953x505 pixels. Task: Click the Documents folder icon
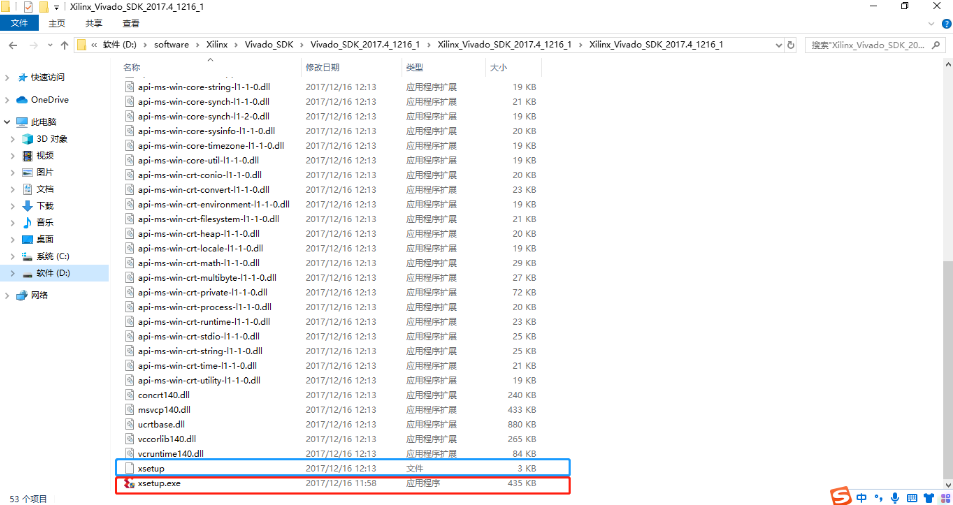(27, 189)
